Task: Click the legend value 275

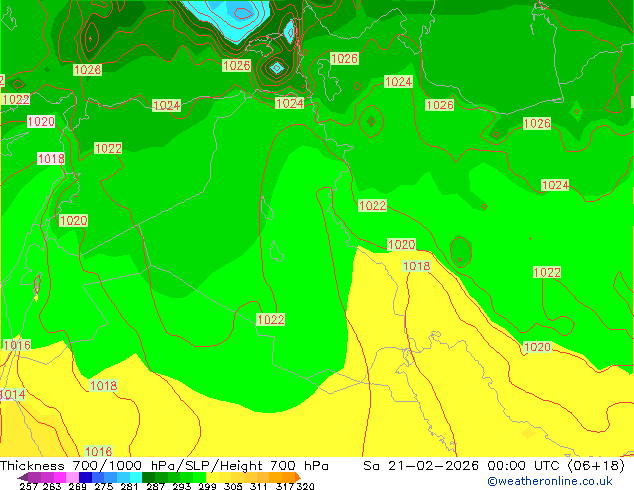Action: [104, 486]
